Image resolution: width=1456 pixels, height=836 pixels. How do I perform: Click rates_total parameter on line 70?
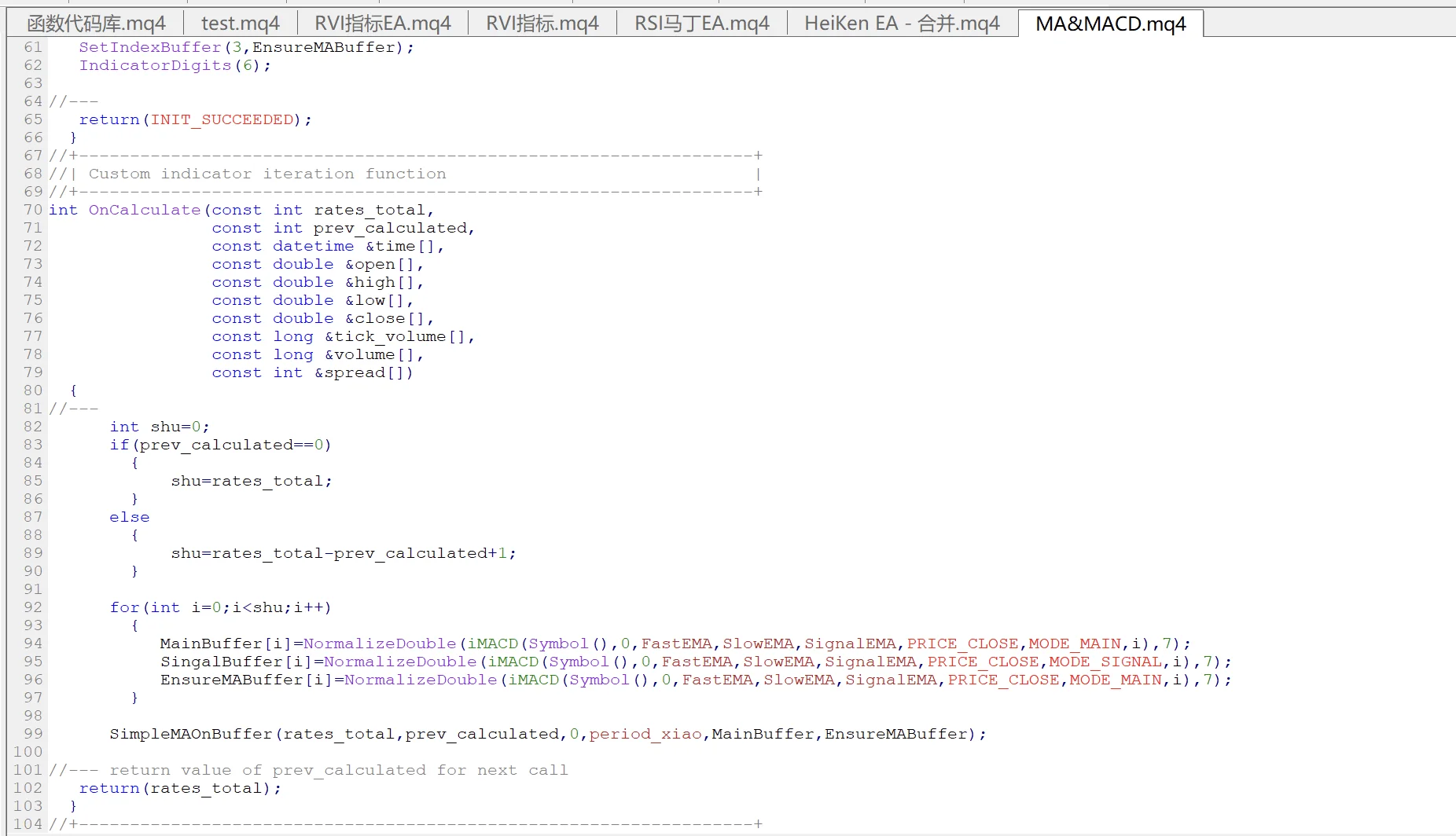(x=370, y=210)
